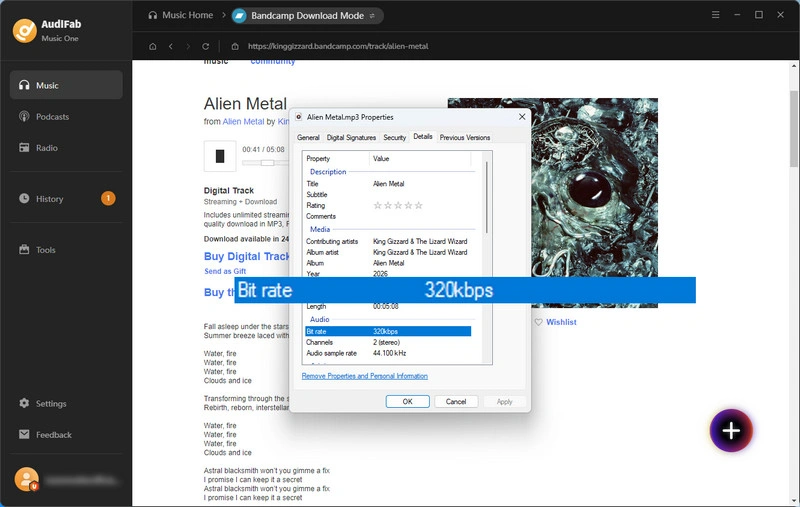Click the site lock icon beside the URL
This screenshot has height=507, width=800.
tap(235, 46)
